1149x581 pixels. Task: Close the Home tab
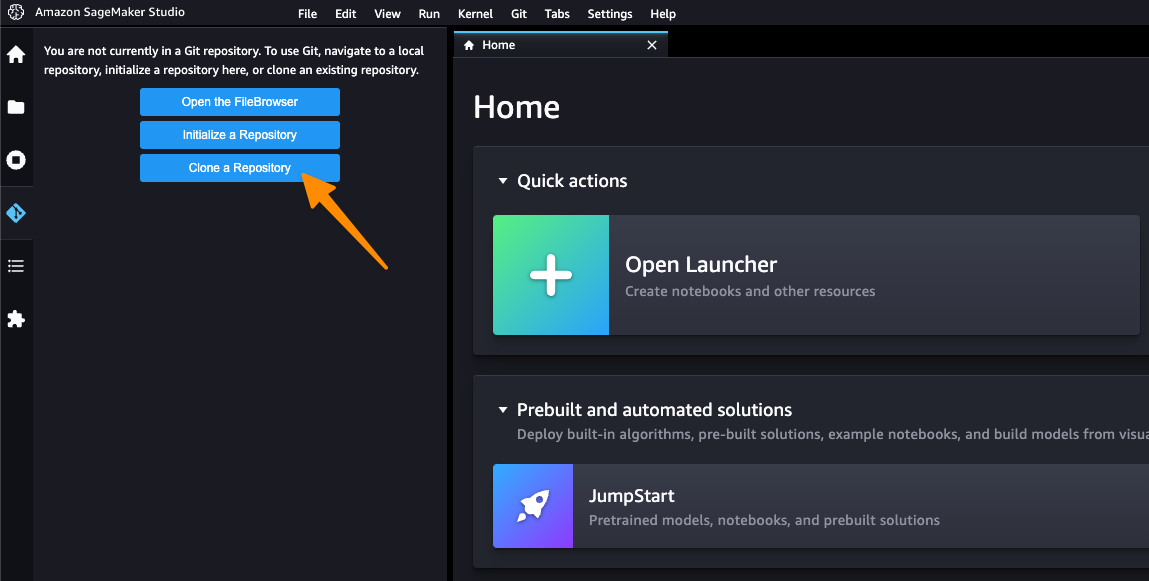coord(651,45)
